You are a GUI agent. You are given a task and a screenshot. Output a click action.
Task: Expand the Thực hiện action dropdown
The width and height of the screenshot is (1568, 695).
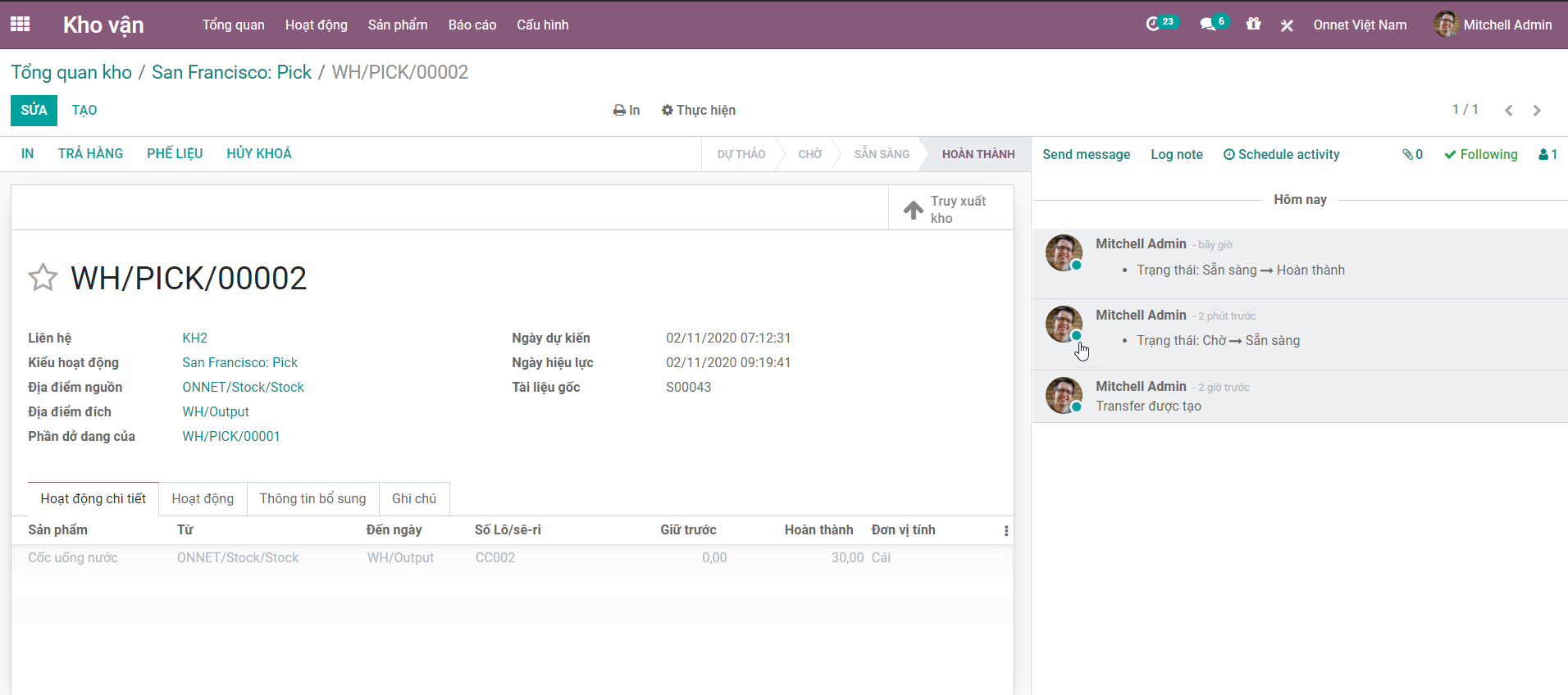pyautogui.click(x=699, y=111)
